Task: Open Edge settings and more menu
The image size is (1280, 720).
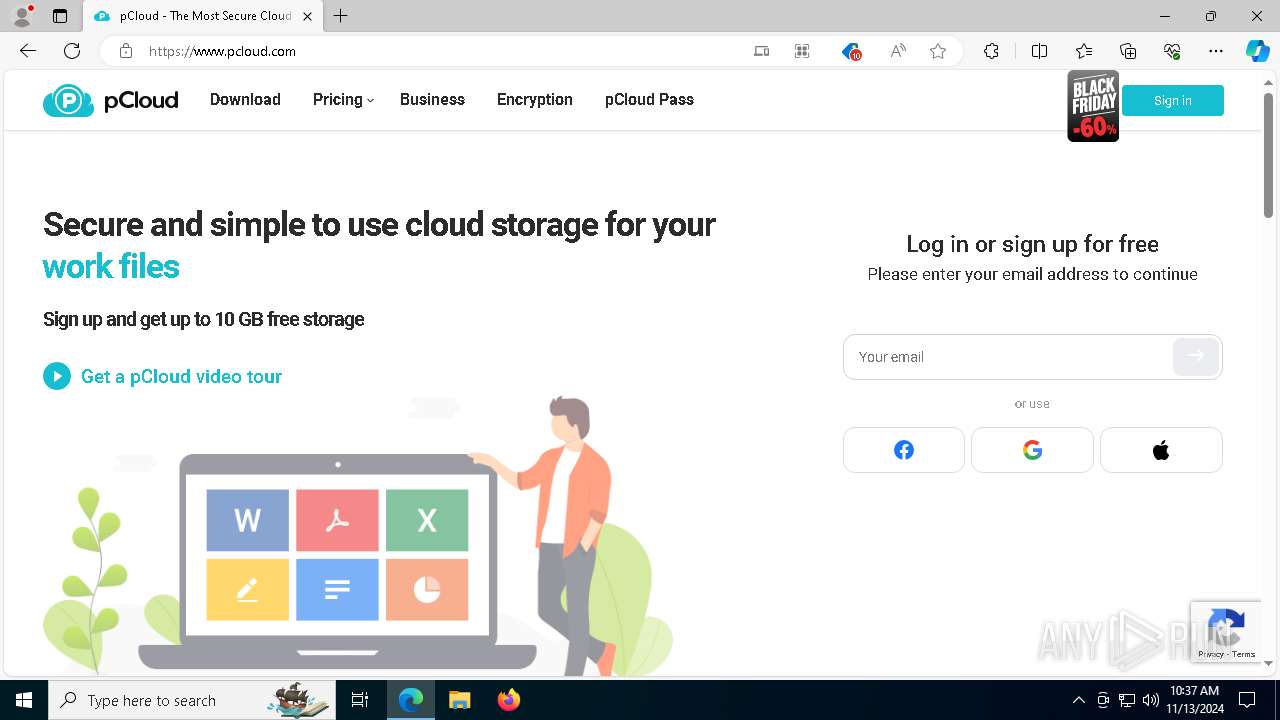Action: point(1216,51)
